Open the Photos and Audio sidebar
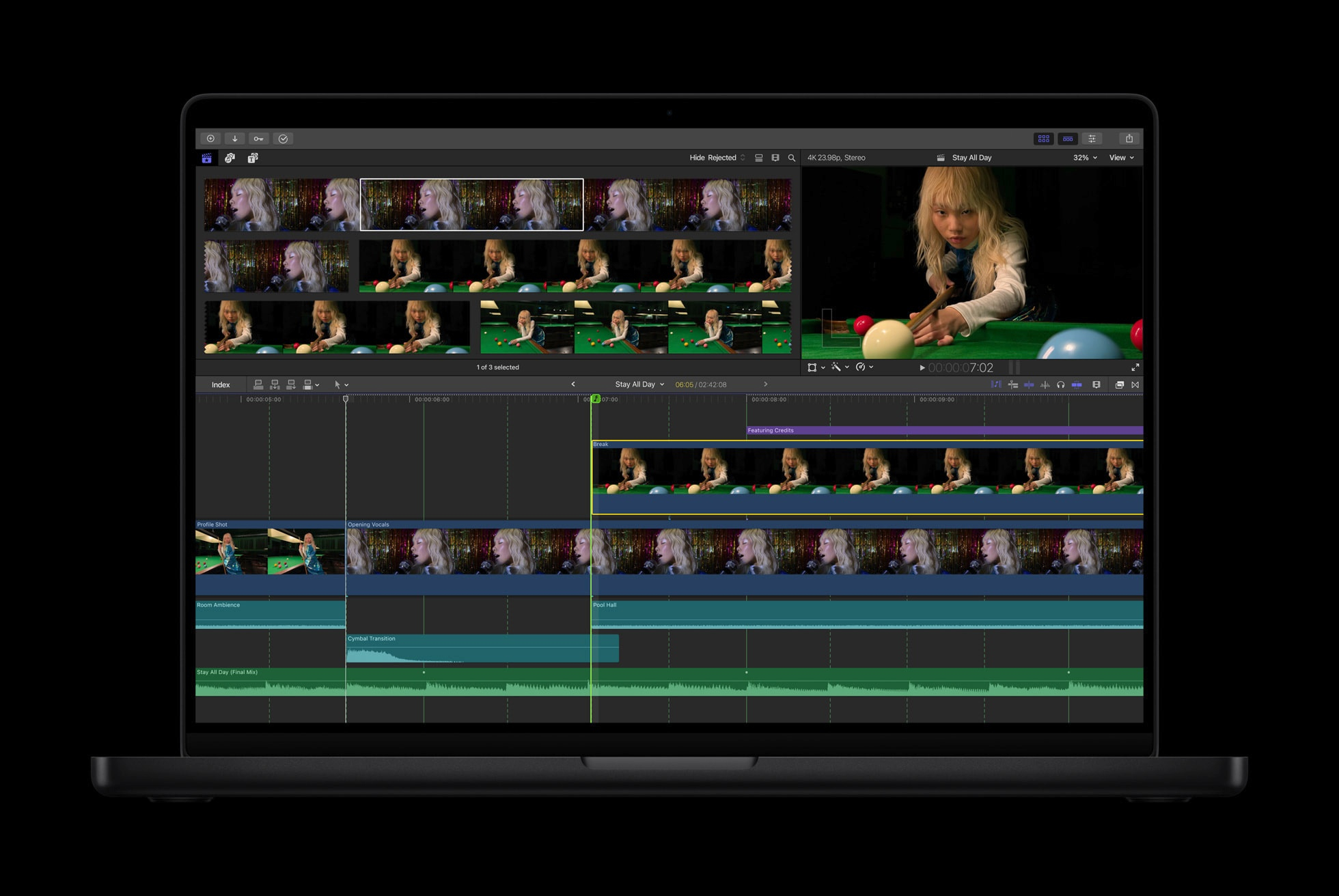Image resolution: width=1339 pixels, height=896 pixels. coord(230,158)
